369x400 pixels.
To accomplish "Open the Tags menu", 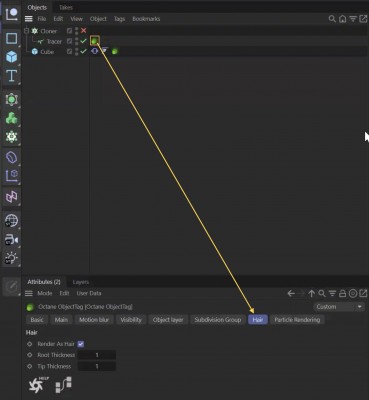I will coord(119,19).
